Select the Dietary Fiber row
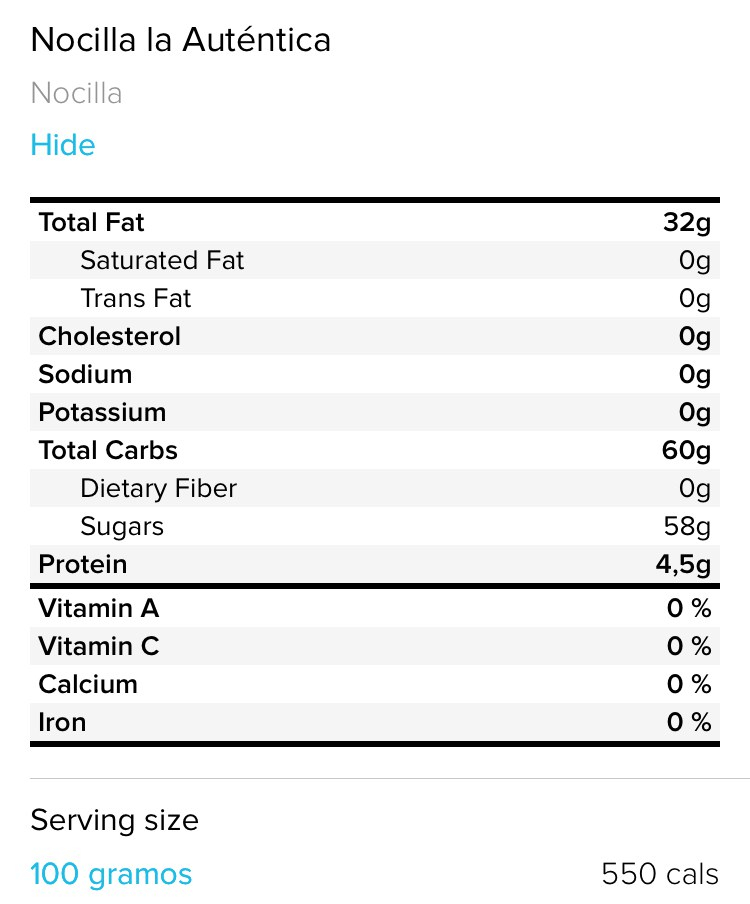 coord(374,488)
